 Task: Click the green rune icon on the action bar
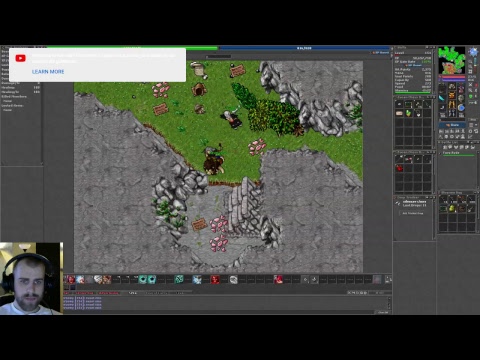tap(179, 279)
